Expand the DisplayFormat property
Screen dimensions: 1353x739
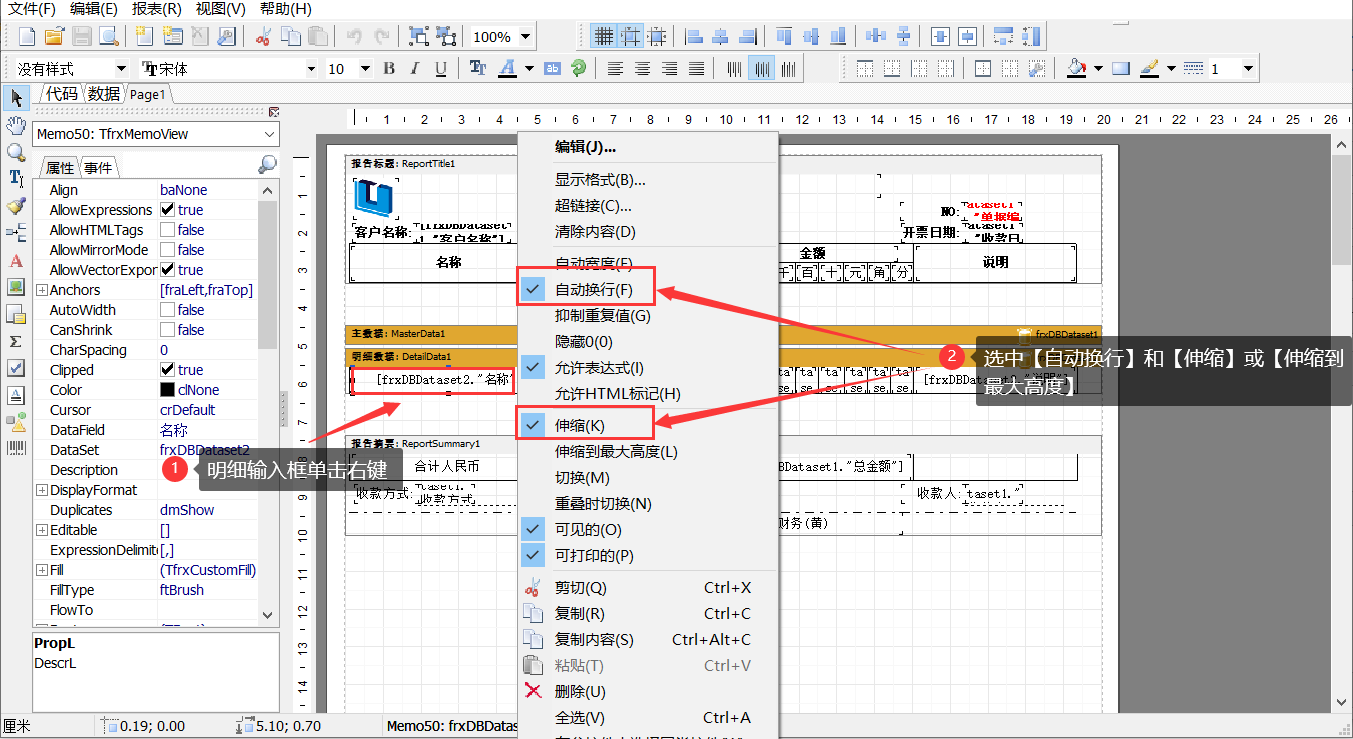pos(41,490)
